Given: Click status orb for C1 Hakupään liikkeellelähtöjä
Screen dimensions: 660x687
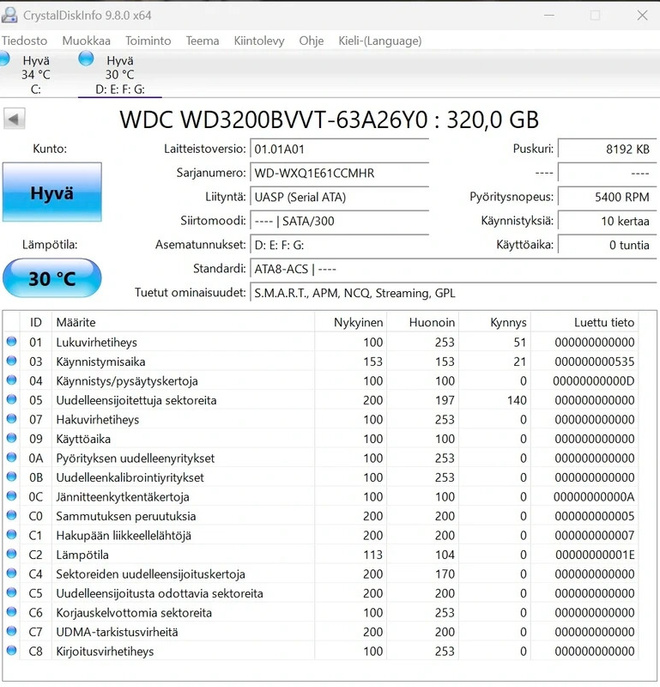Looking at the screenshot, I should tap(12, 534).
